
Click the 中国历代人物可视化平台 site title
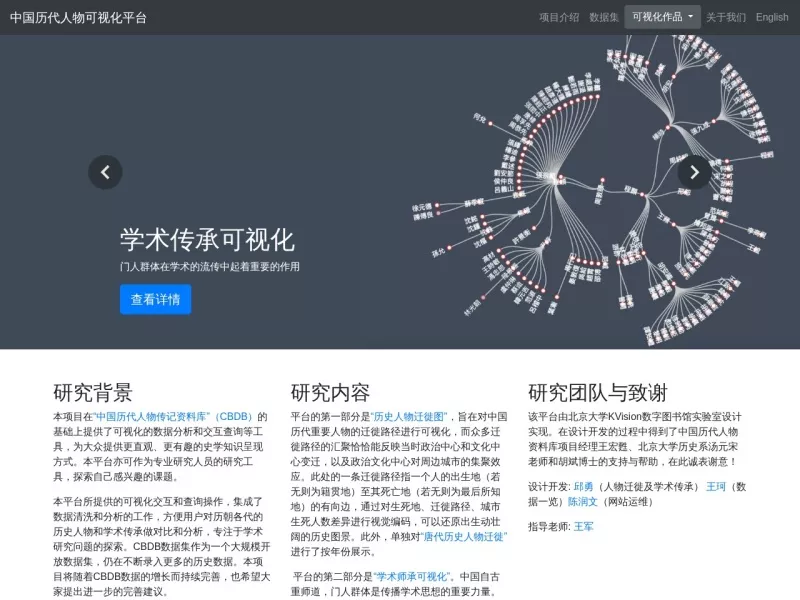click(x=78, y=18)
